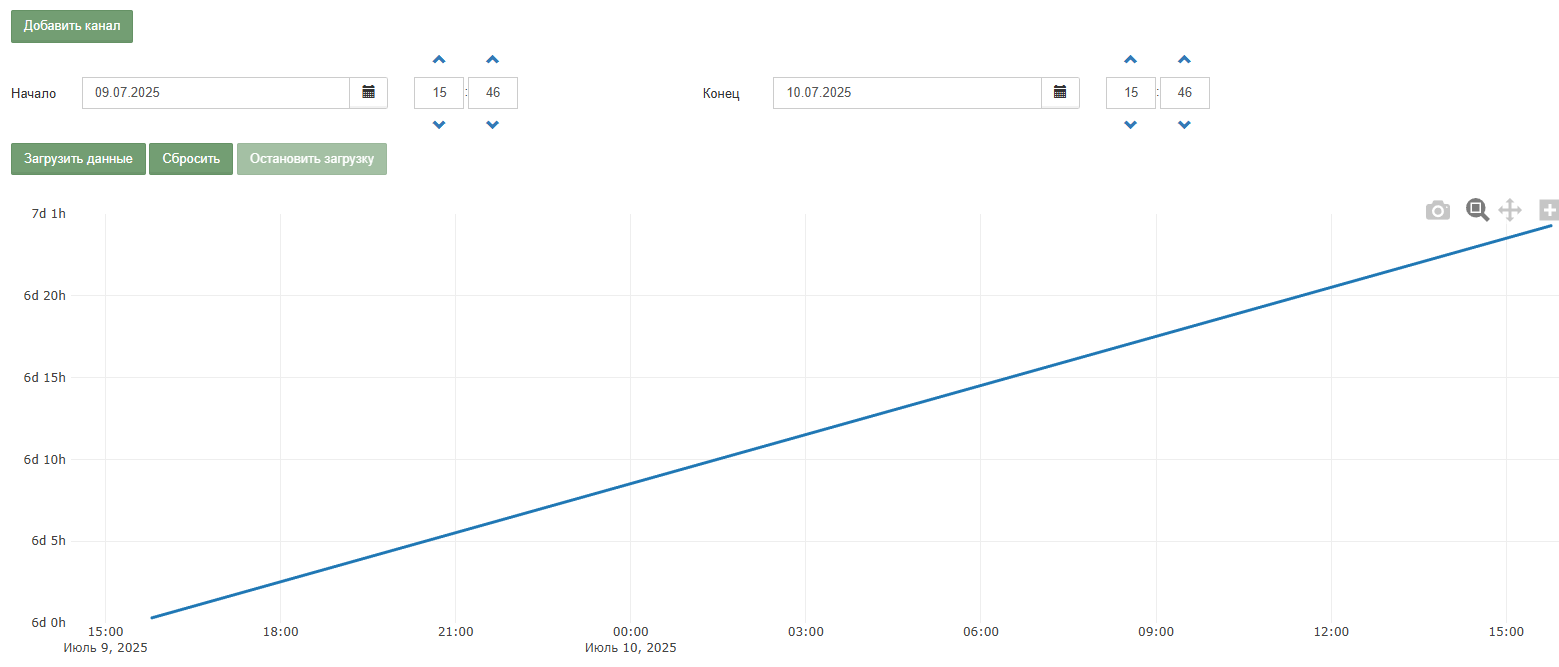Screen dimensions: 1559x667
Task: Click the y-axis label 6d 5h
Action: tap(49, 541)
